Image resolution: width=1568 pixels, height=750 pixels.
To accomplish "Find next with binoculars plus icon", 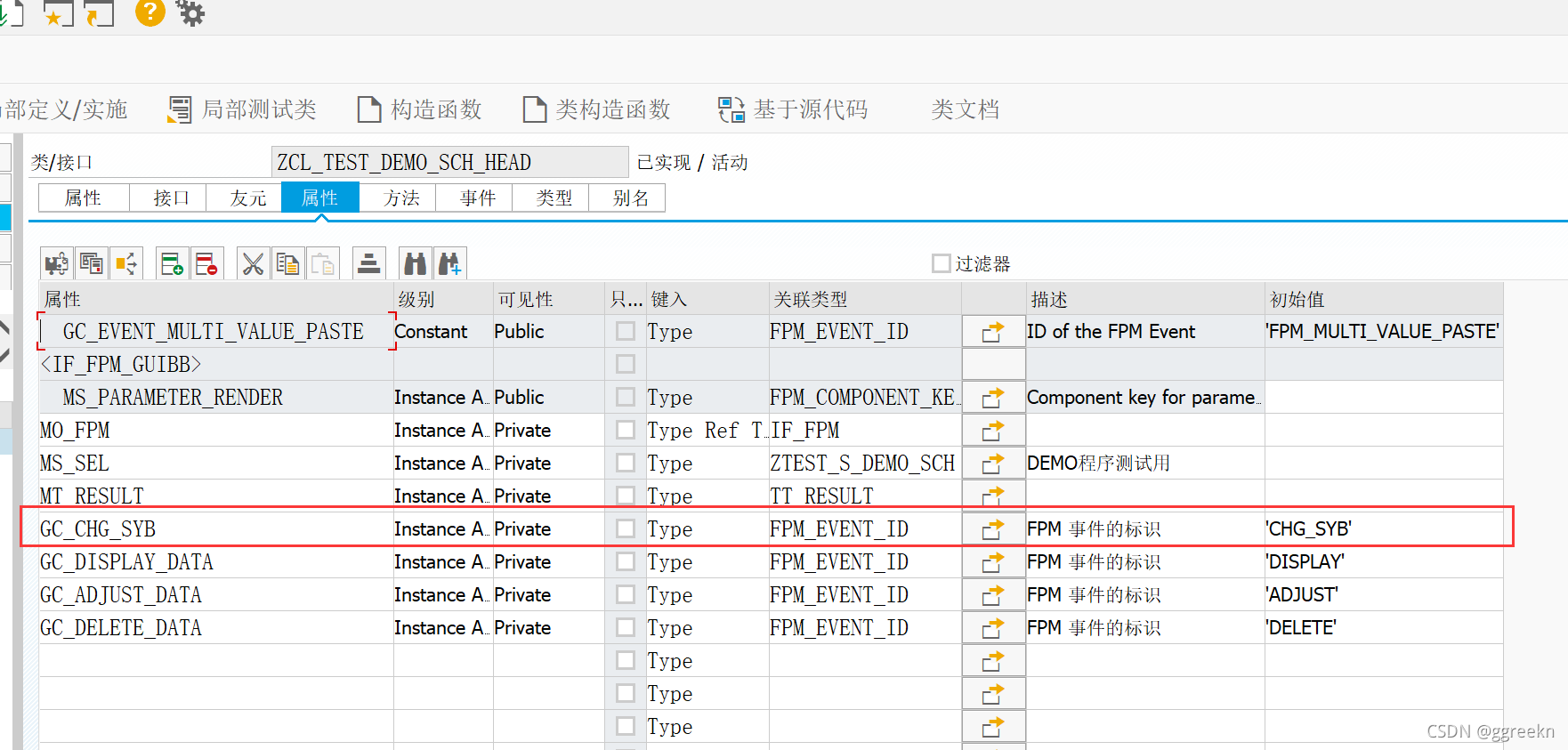I will [x=449, y=263].
